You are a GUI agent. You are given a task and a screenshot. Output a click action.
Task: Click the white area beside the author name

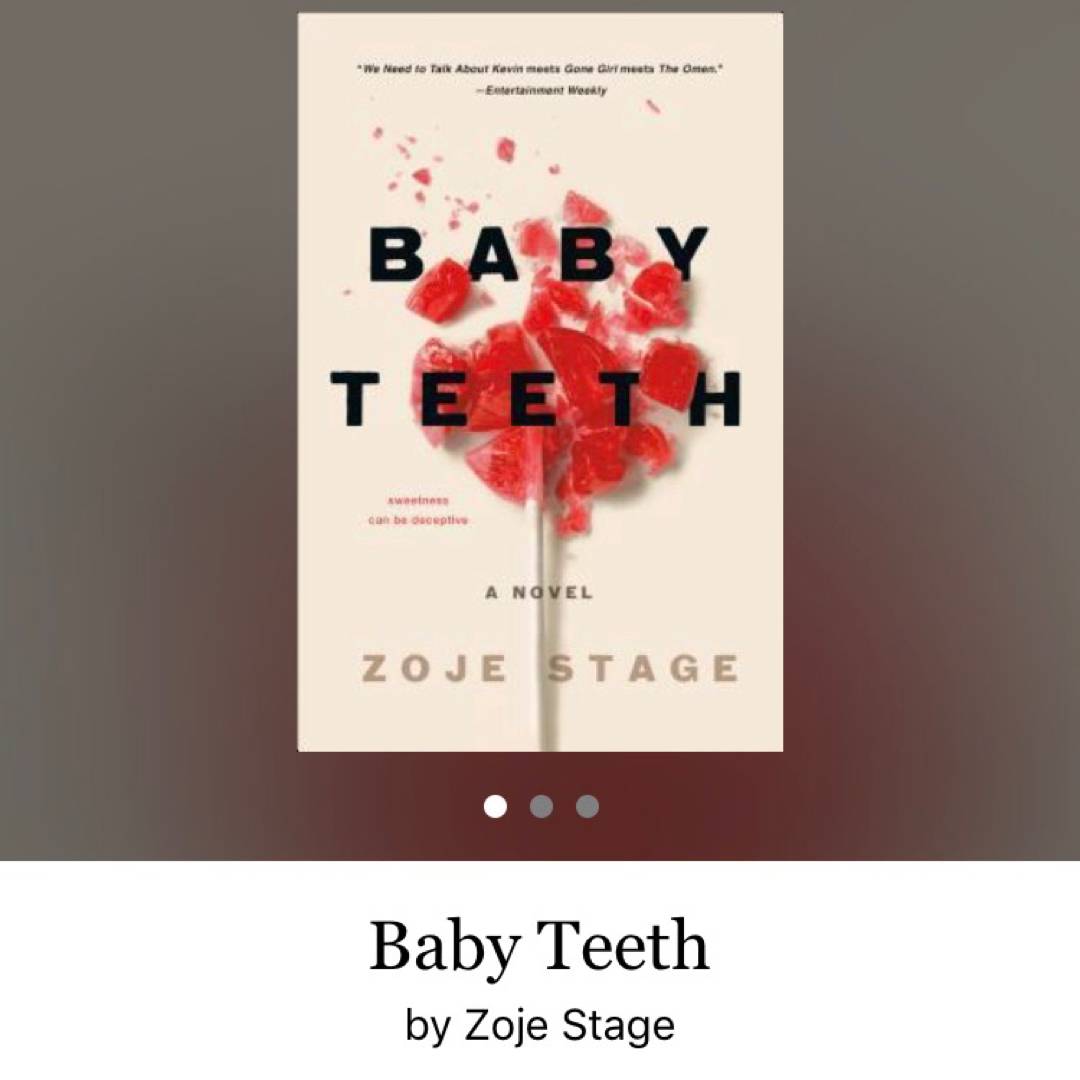pyautogui.click(x=861, y=1025)
